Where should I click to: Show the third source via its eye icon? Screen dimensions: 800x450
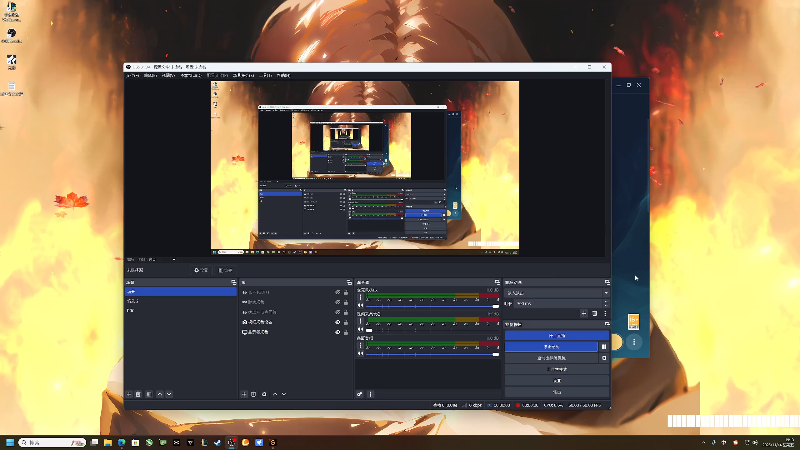pos(337,312)
